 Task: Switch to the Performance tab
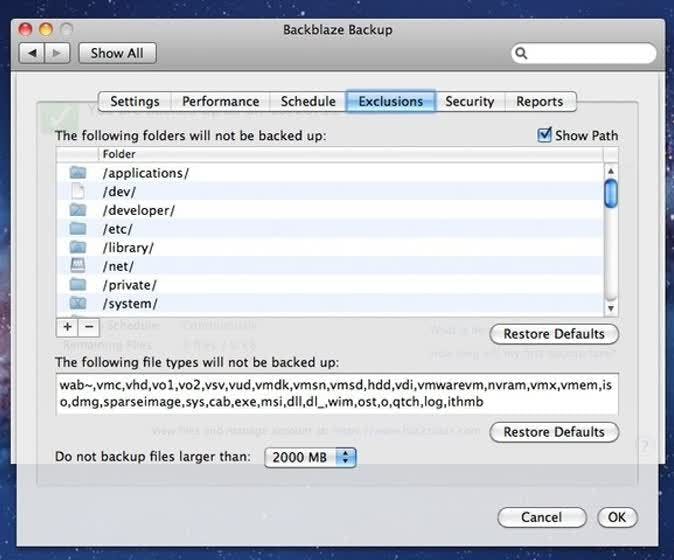click(221, 101)
